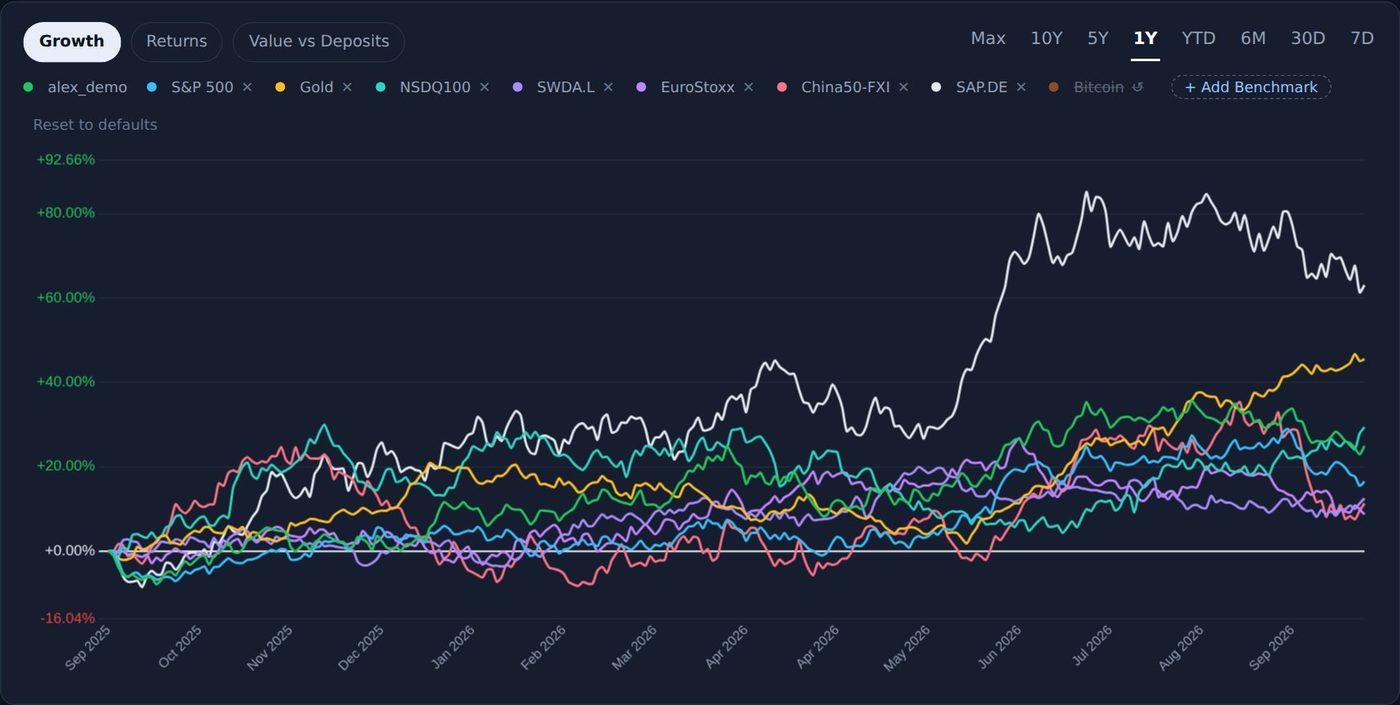Click the +20.00% axis label

tap(66, 466)
